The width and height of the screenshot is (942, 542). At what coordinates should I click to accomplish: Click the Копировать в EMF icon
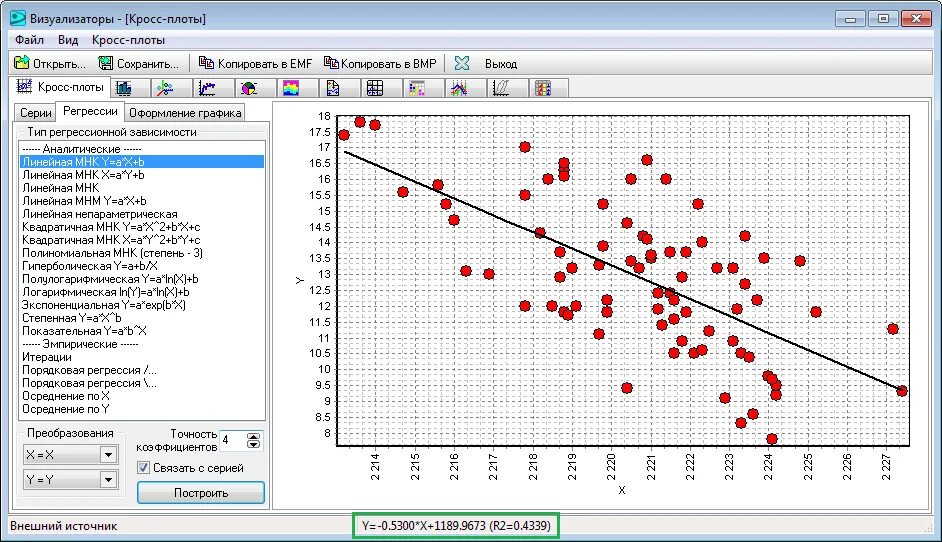point(206,62)
